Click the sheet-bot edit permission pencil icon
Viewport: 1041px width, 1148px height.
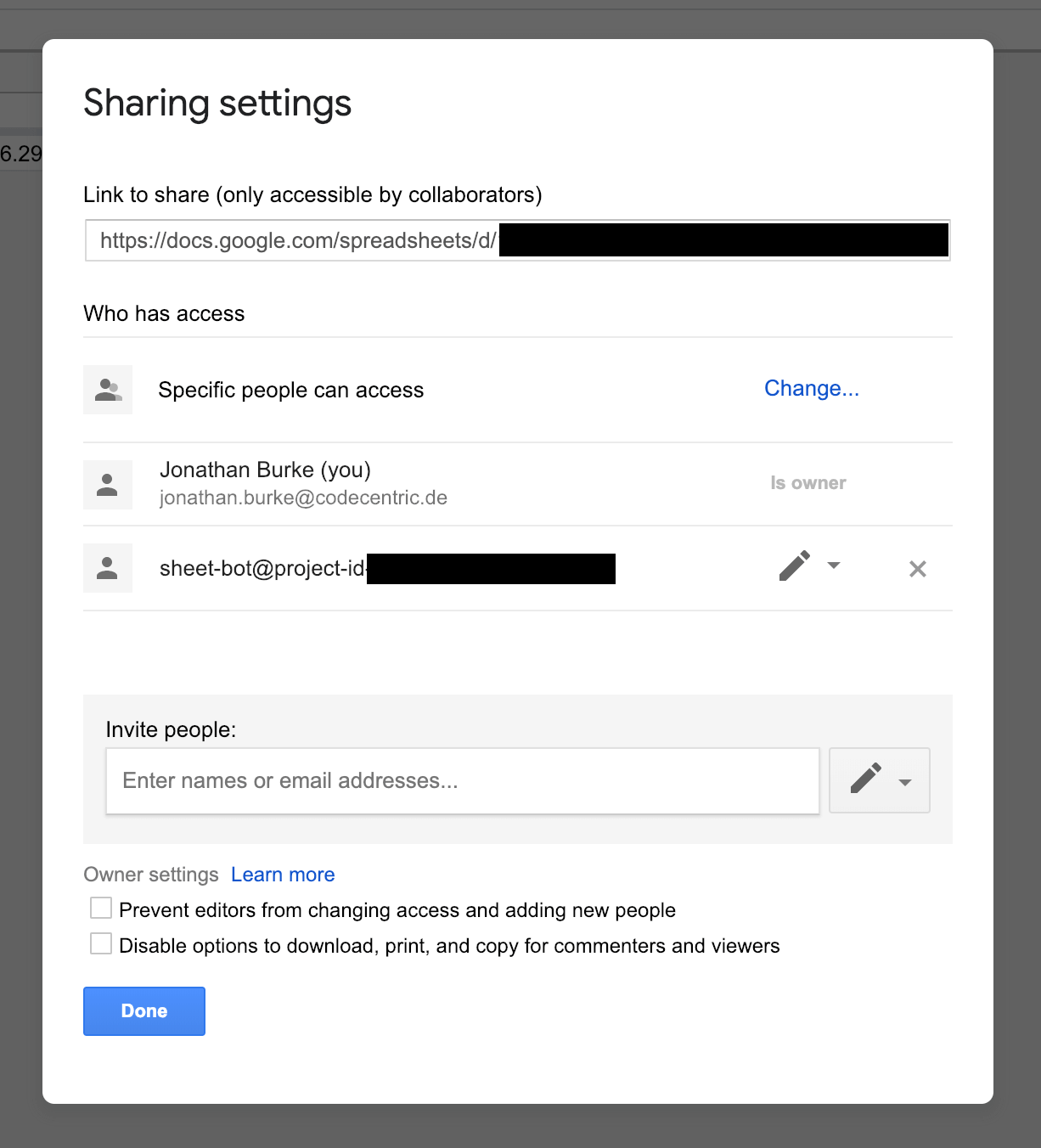click(x=794, y=566)
